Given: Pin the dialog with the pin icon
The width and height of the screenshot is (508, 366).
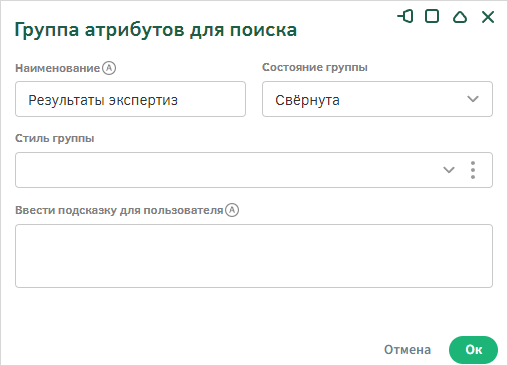Looking at the screenshot, I should click(x=405, y=16).
